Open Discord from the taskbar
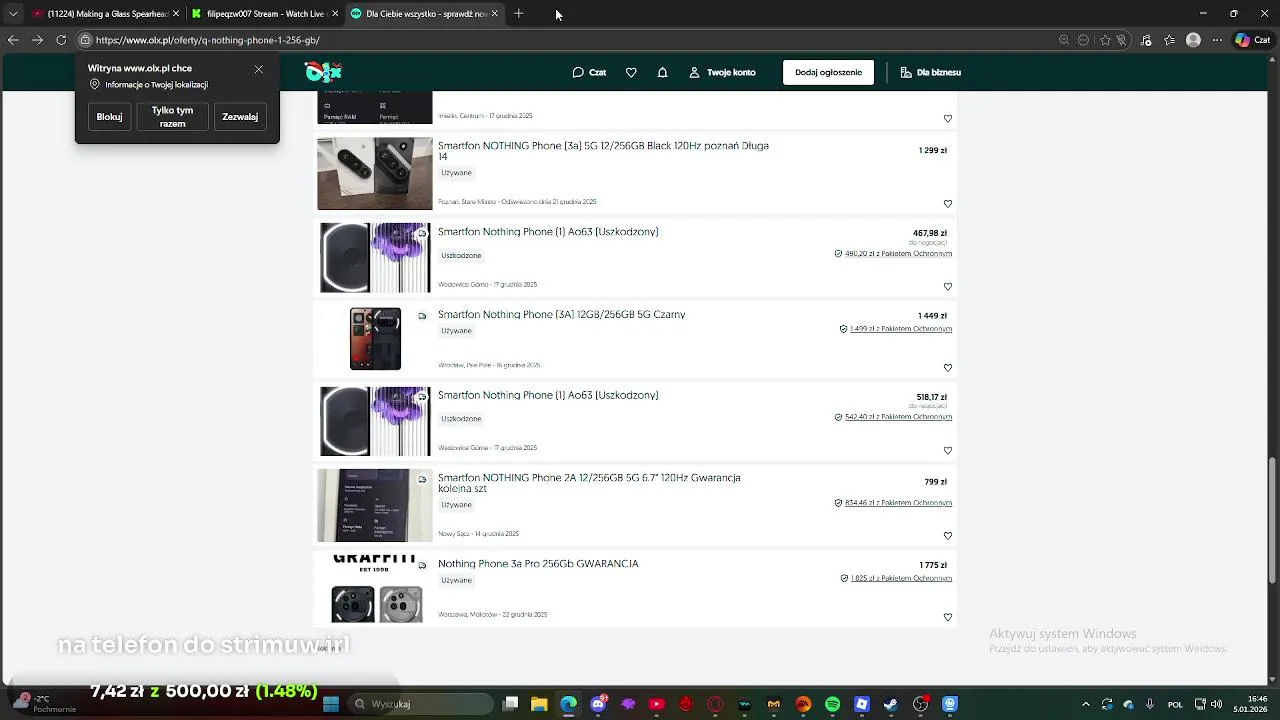1280x720 pixels. point(598,704)
